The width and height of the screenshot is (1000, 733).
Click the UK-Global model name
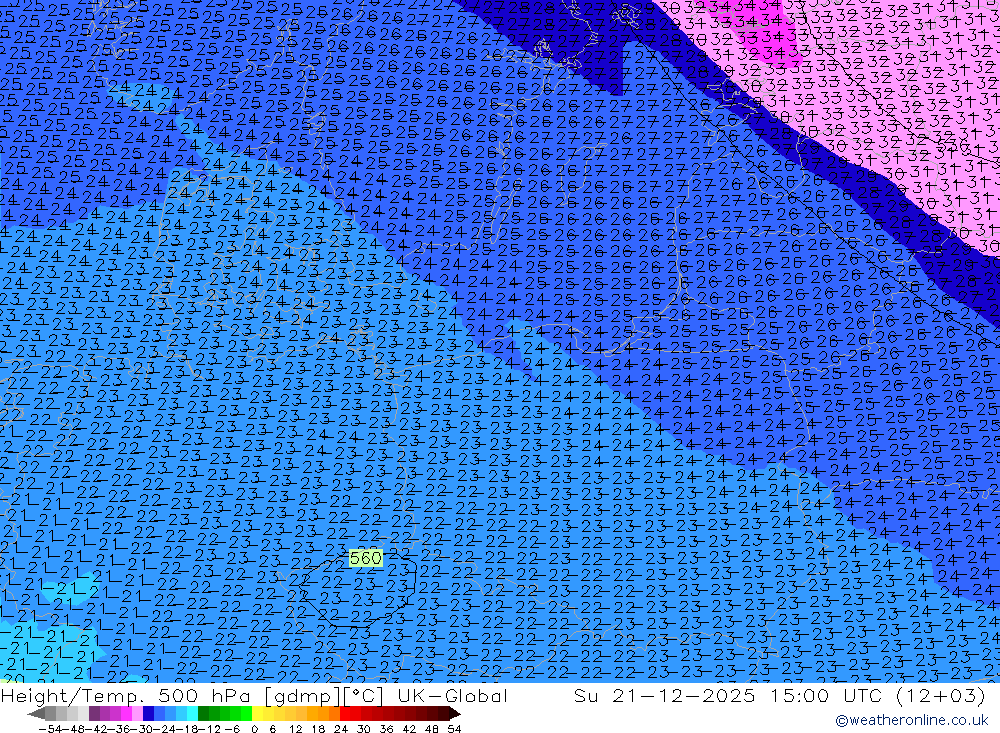coord(452,695)
